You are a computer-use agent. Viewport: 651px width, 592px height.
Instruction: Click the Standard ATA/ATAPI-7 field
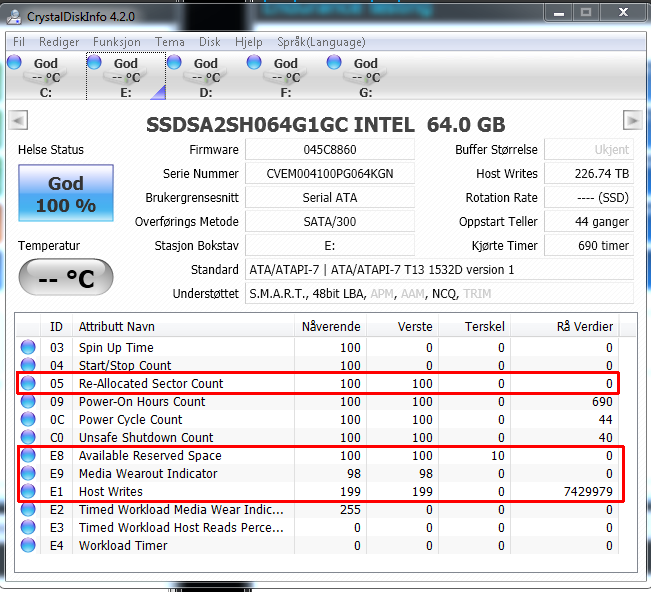(x=439, y=270)
